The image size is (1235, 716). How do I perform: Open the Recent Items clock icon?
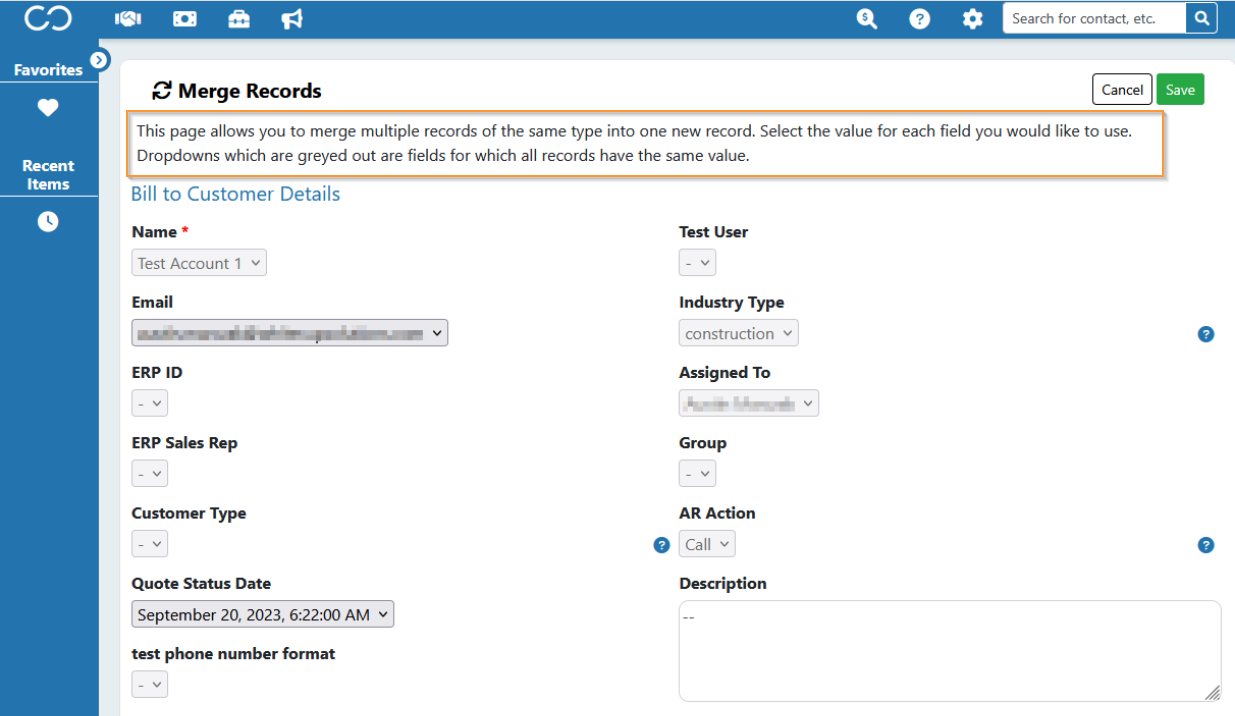[x=48, y=221]
